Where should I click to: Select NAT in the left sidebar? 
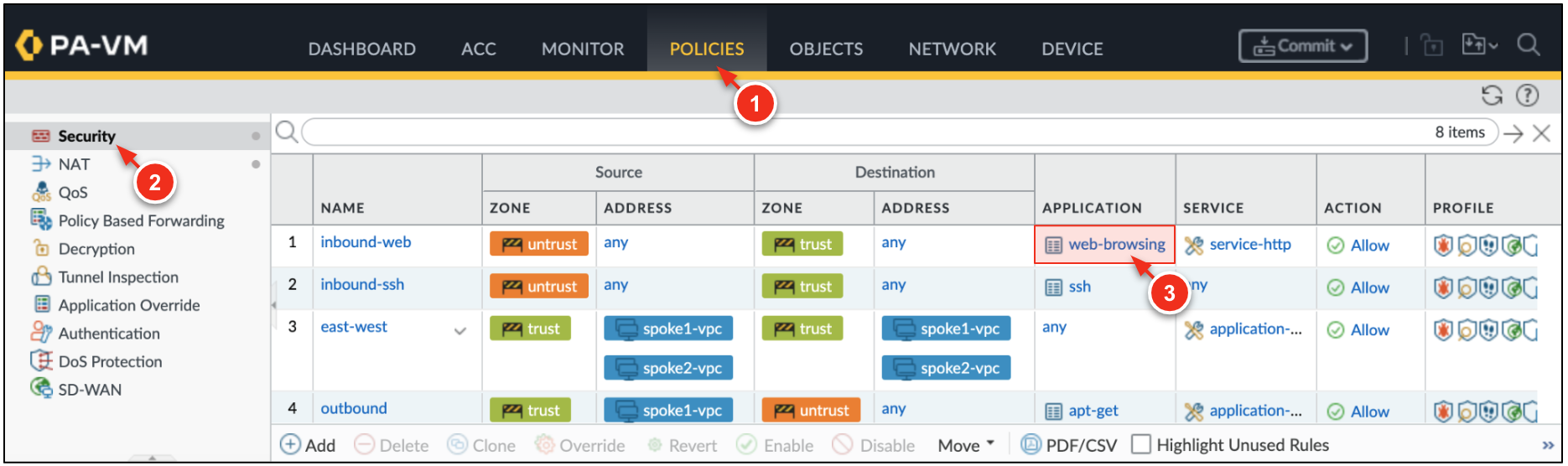[x=74, y=164]
